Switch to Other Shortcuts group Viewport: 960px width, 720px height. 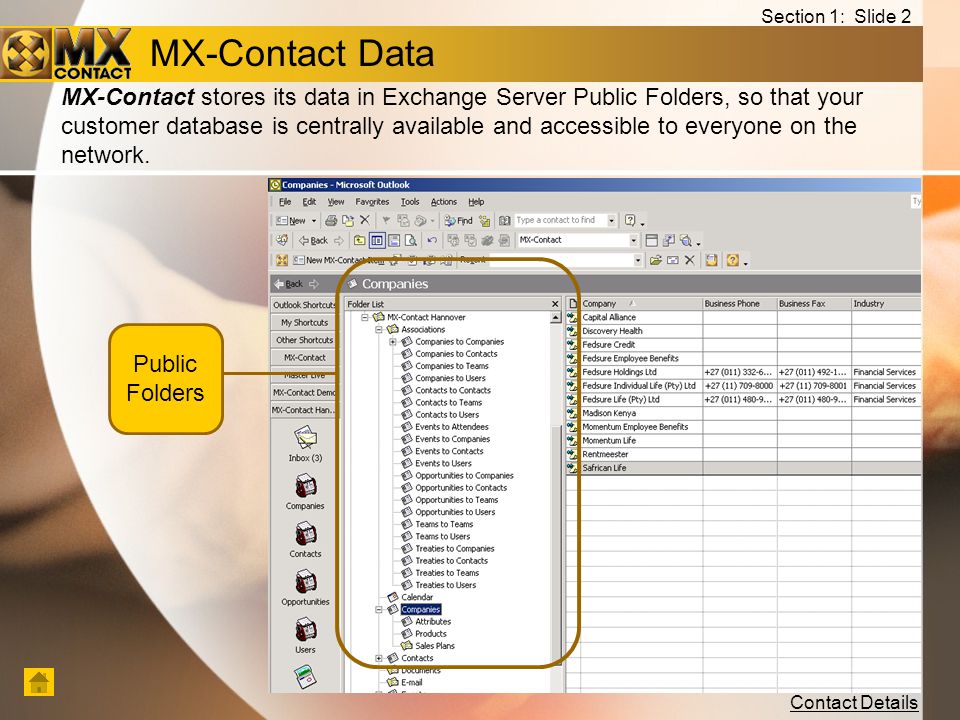point(304,340)
